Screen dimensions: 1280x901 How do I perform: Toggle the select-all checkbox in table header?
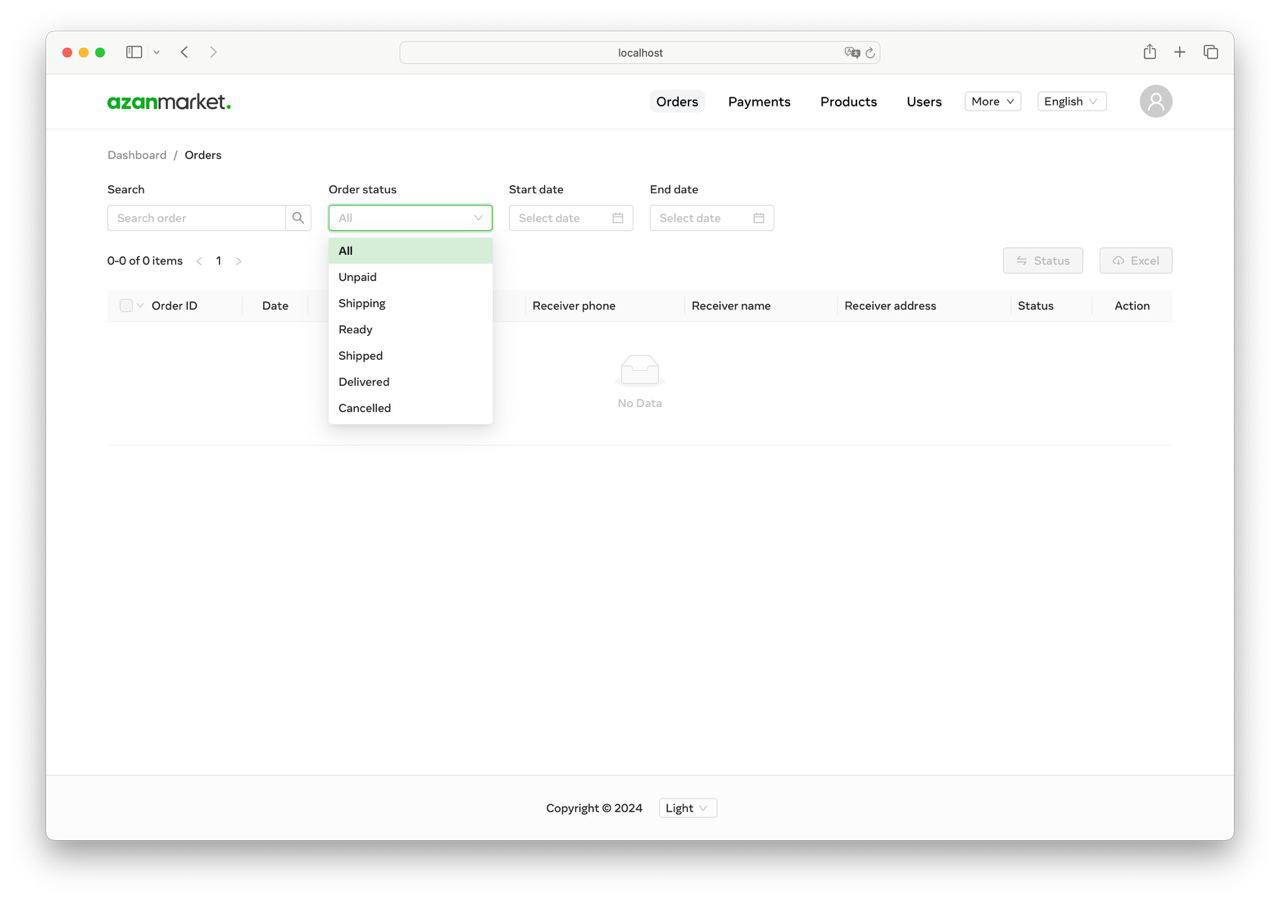tap(124, 305)
